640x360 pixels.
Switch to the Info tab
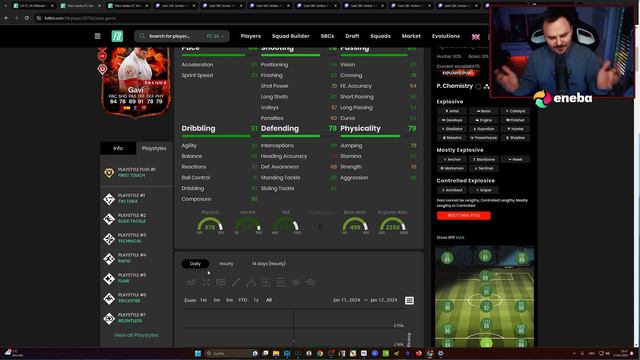click(x=118, y=148)
